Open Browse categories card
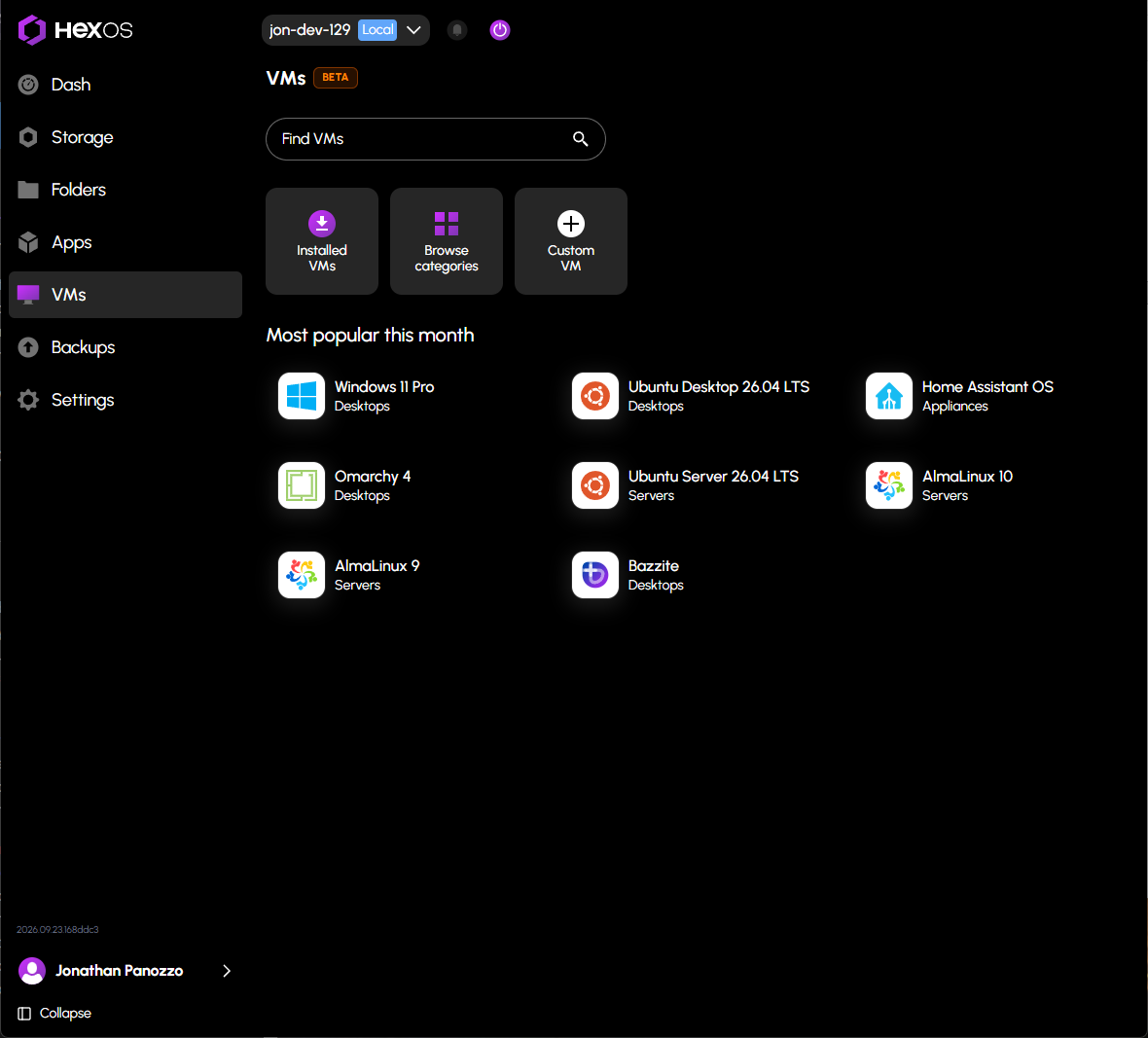 pos(447,241)
